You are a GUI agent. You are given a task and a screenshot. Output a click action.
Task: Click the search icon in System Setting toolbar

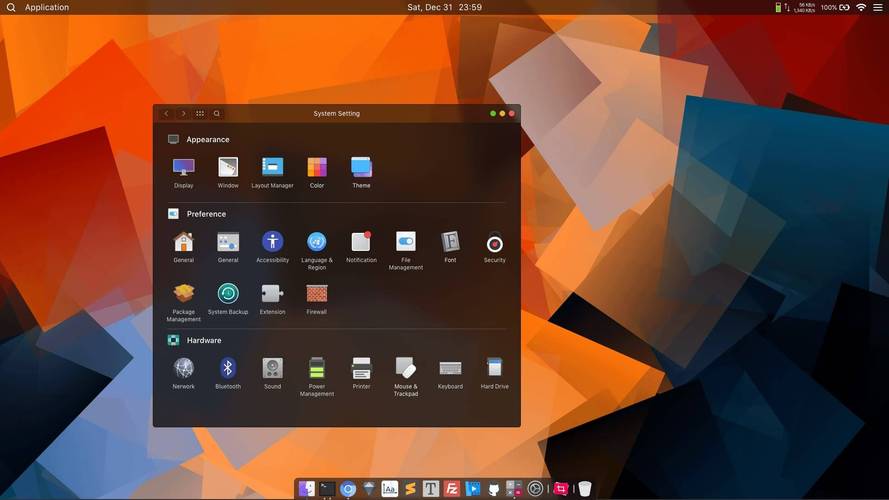pos(217,113)
